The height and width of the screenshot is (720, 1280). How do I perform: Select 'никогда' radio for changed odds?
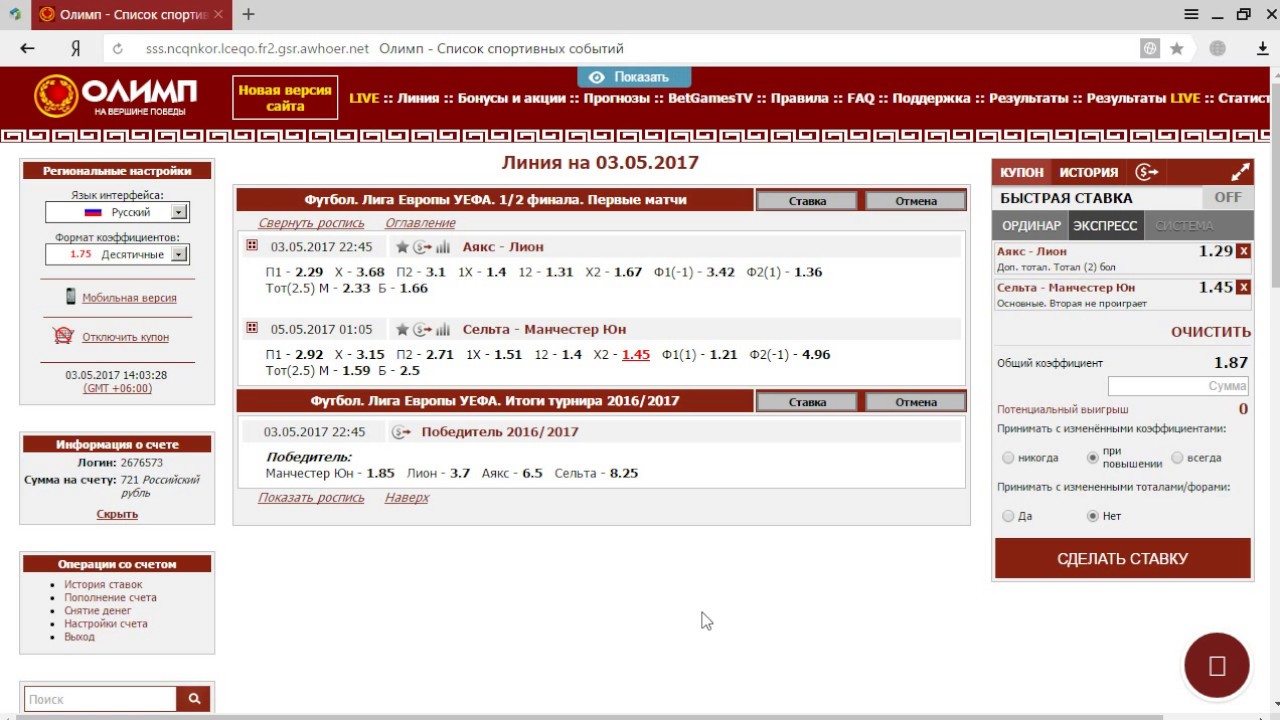coord(1008,458)
